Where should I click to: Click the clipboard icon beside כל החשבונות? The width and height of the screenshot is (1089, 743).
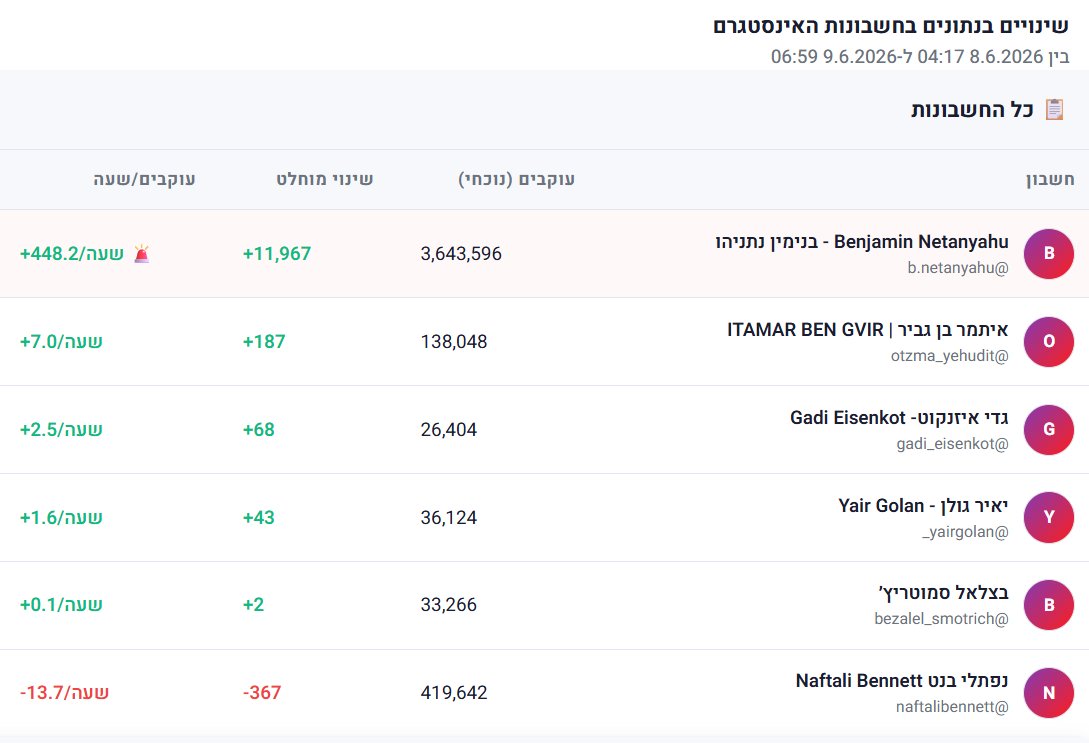pyautogui.click(x=1054, y=109)
